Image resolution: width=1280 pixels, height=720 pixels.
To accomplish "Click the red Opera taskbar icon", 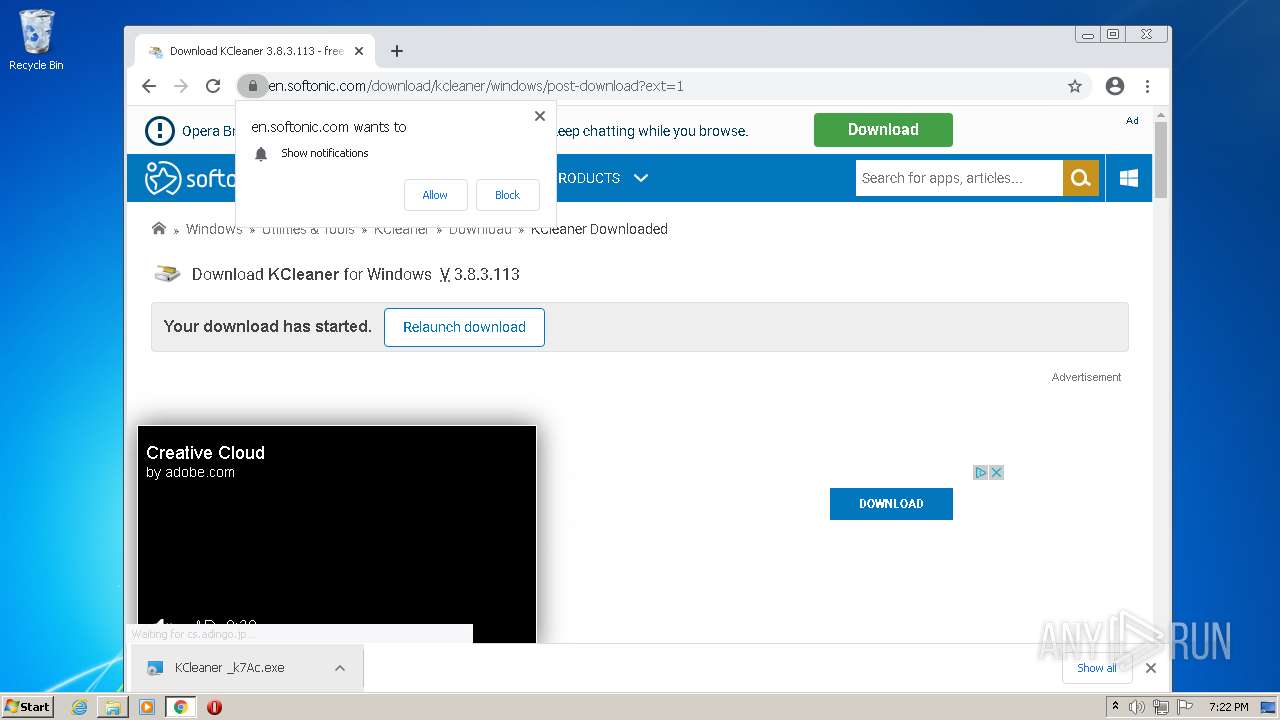I will (214, 707).
